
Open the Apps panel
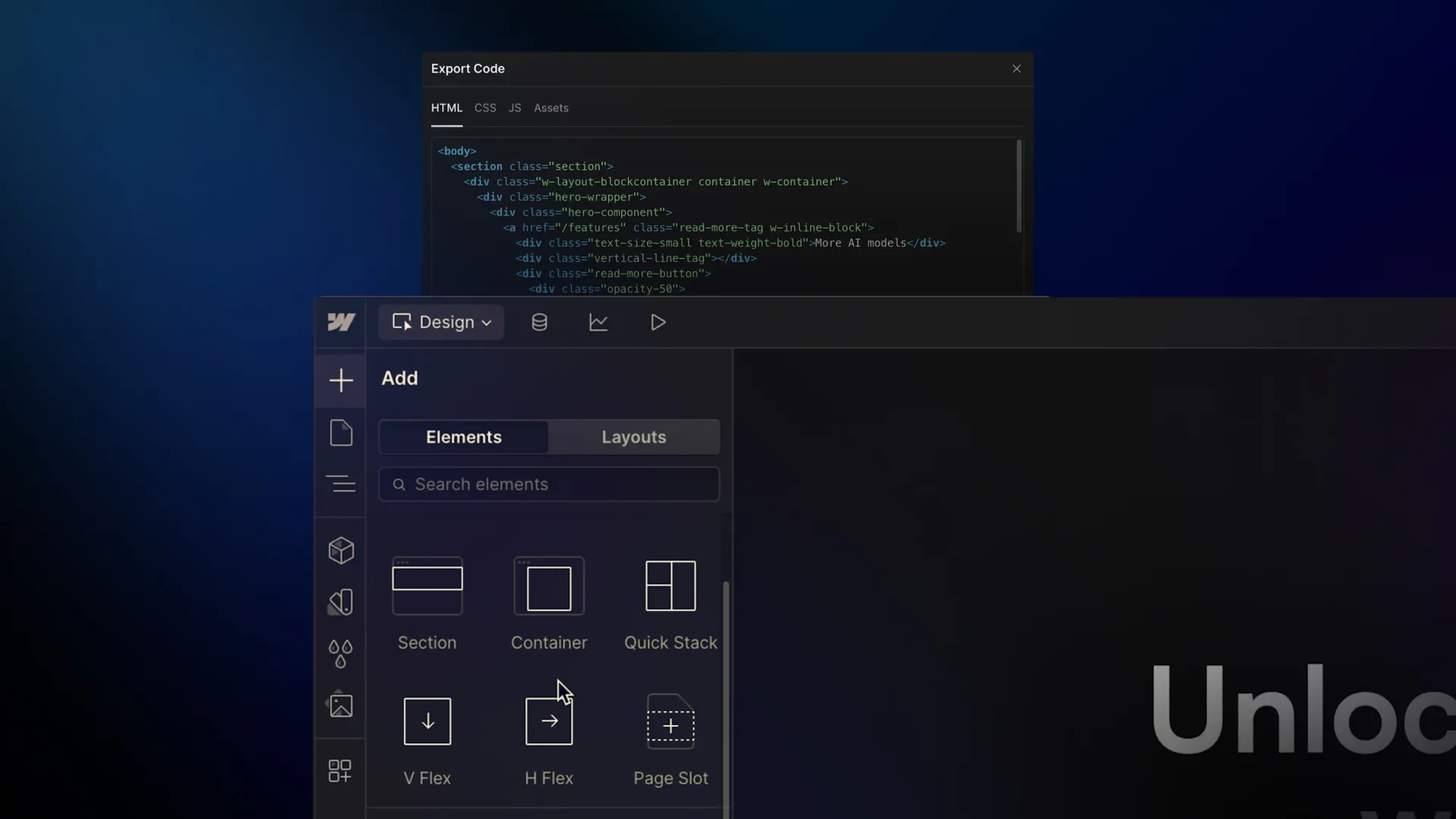coord(340,770)
